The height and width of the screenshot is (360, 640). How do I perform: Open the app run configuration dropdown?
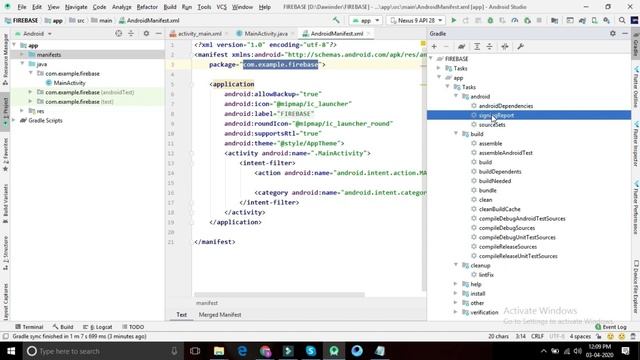(x=366, y=20)
